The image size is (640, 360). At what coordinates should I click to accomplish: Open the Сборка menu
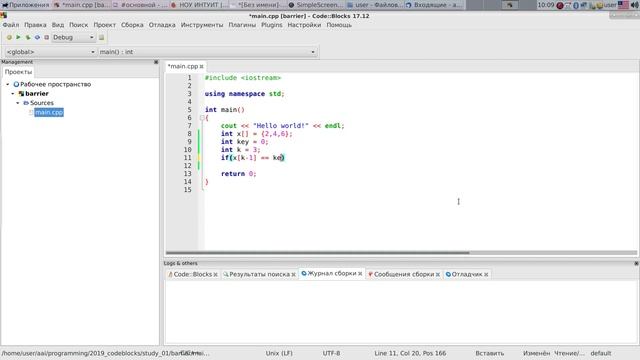(132, 25)
